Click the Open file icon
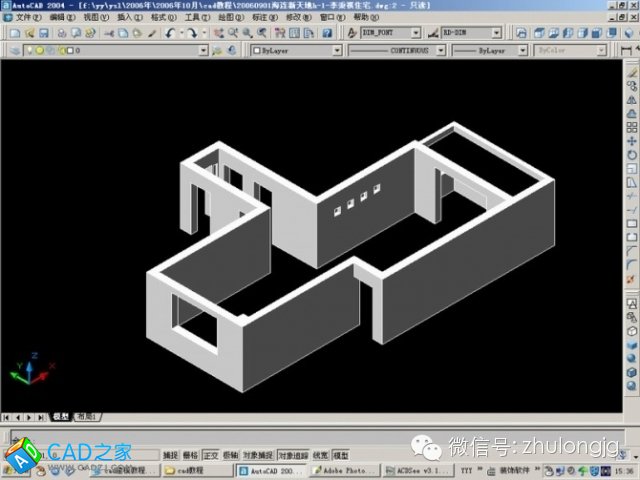 click(29, 33)
